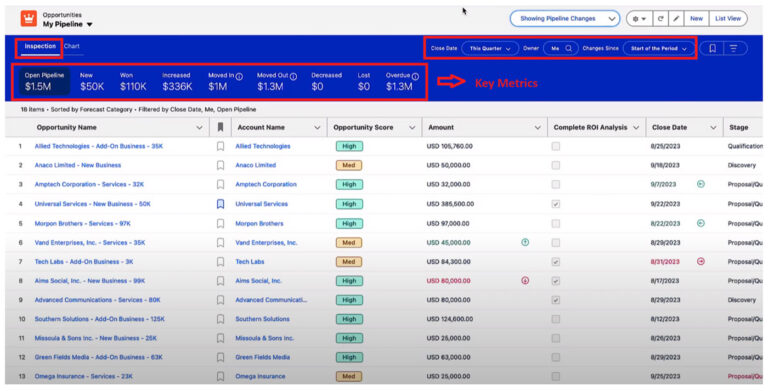Click amount decreased arrow on Aims Social row
Image resolution: width=768 pixels, height=391 pixels.
pyautogui.click(x=525, y=281)
